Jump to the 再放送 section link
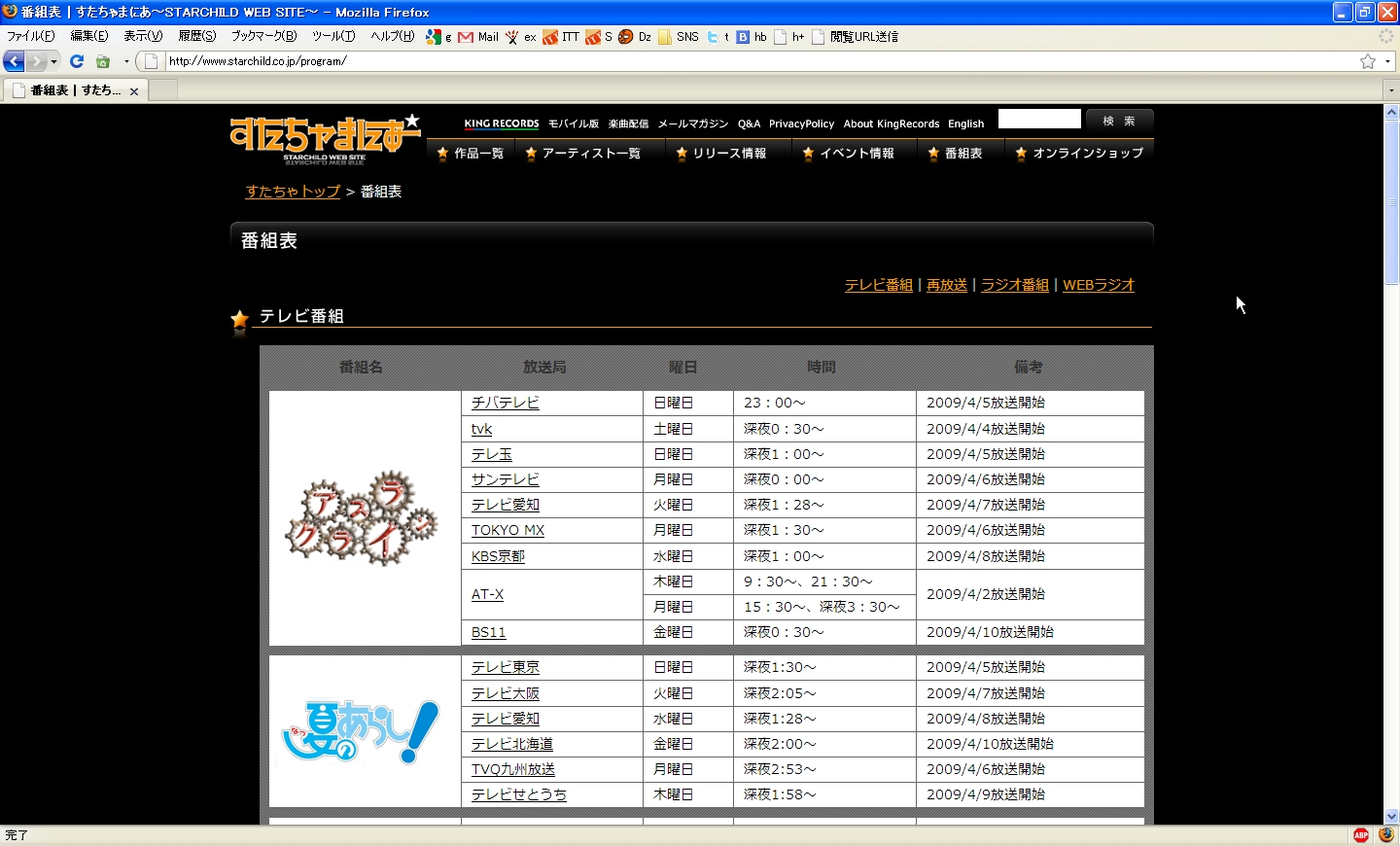This screenshot has width=1400, height=846. [x=947, y=285]
